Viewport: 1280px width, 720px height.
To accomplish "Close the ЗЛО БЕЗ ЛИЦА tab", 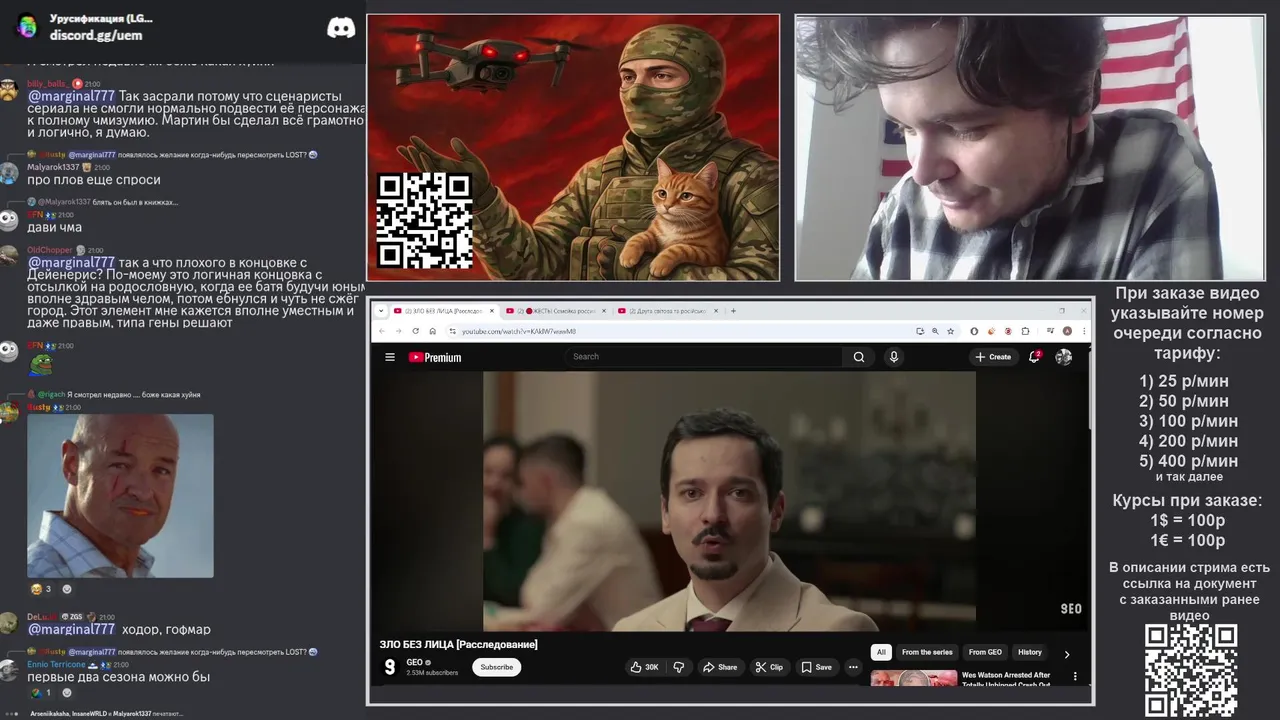I will click(x=491, y=311).
